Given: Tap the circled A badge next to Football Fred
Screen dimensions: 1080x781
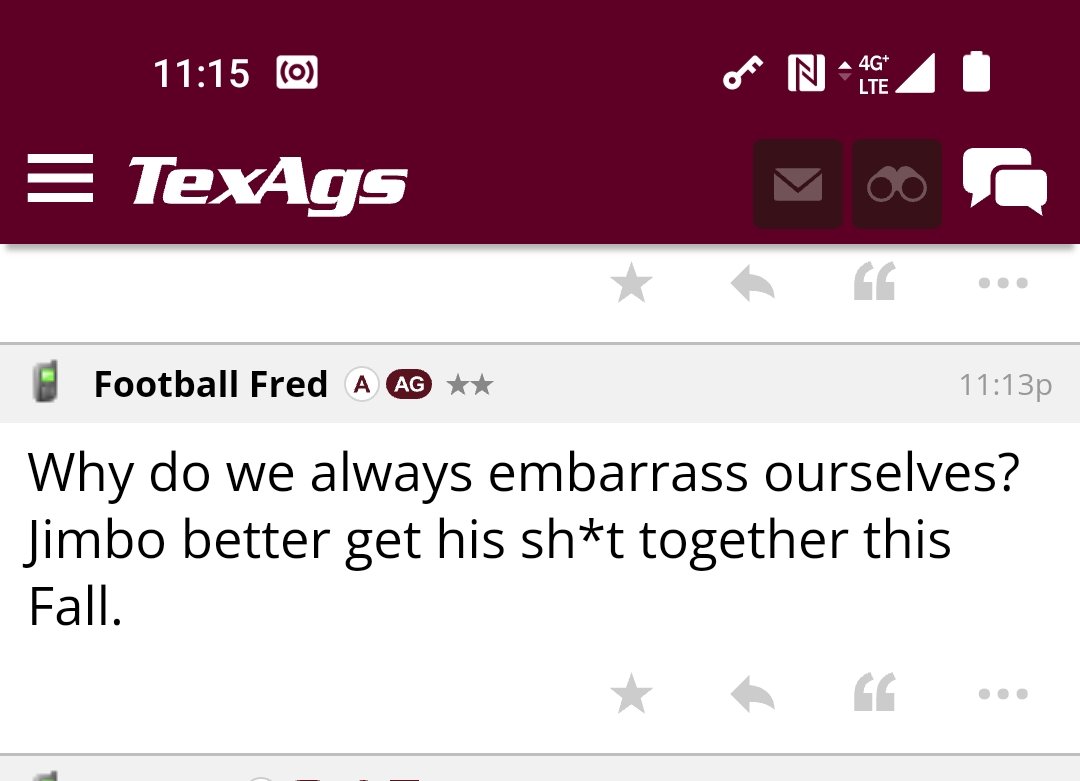Looking at the screenshot, I should click(x=362, y=384).
